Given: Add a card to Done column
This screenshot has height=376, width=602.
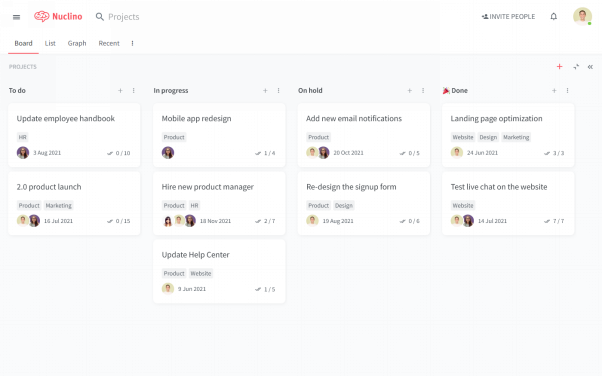Looking at the screenshot, I should click(554, 91).
